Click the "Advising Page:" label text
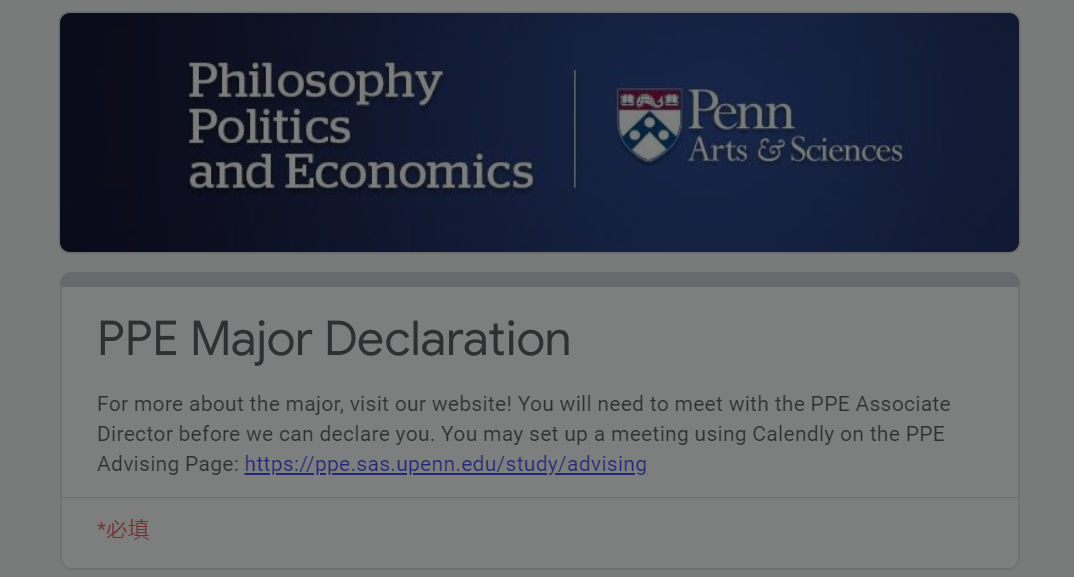Screen dimensions: 1074x577 168,464
